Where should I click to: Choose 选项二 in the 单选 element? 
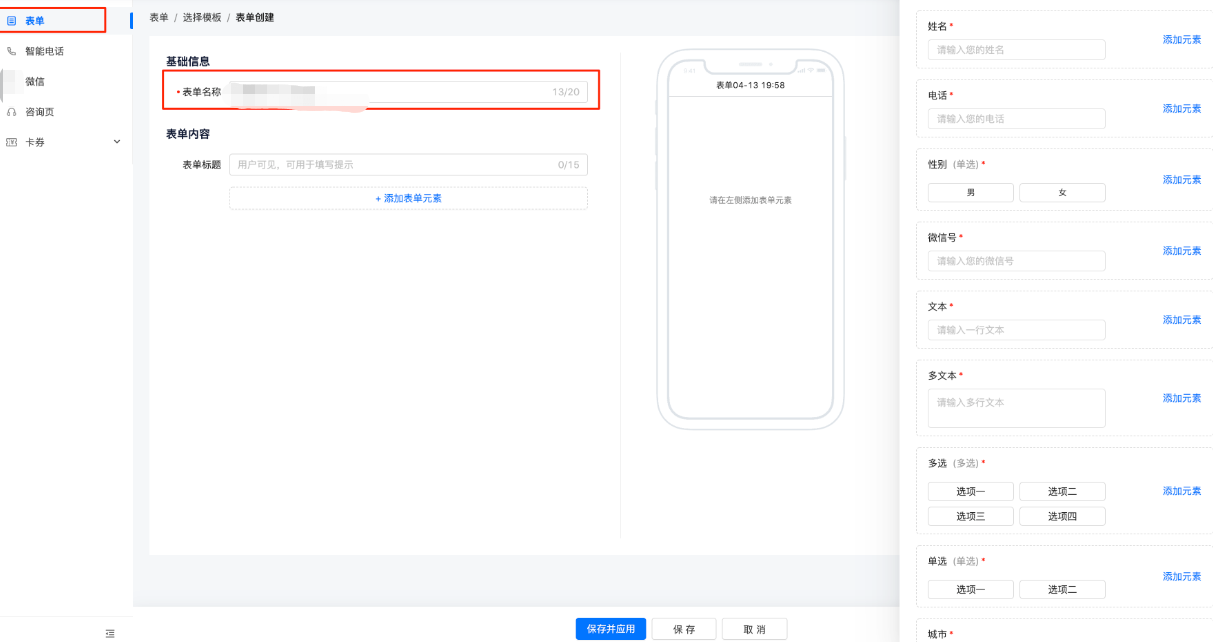(1062, 589)
